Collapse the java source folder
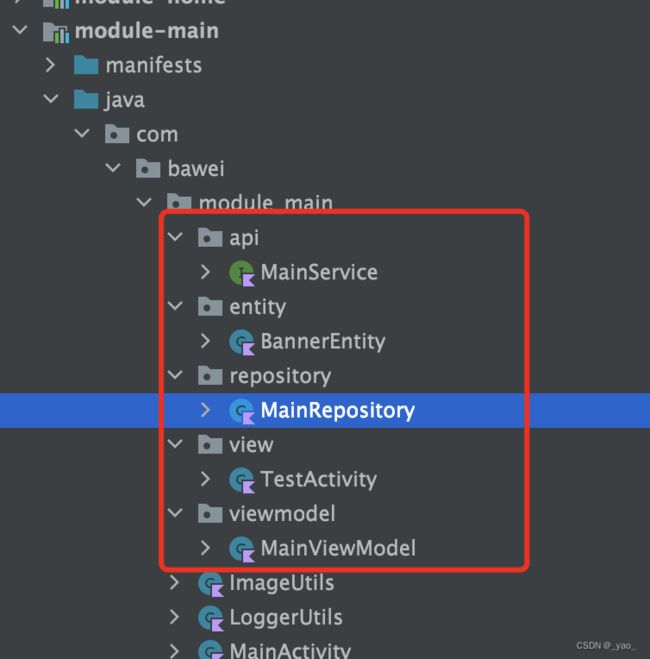The image size is (650, 659). click(51, 99)
